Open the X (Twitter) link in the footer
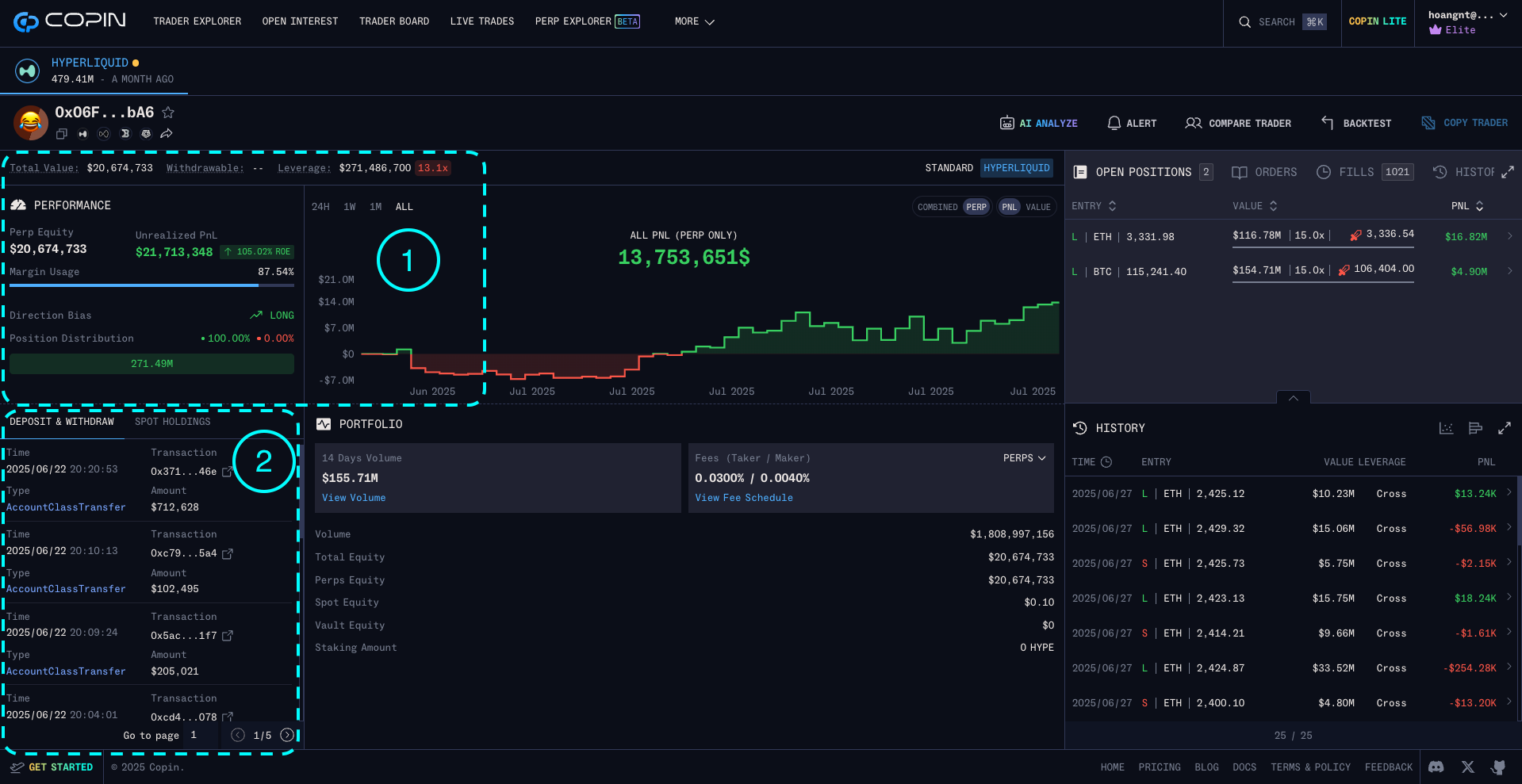 click(1468, 767)
